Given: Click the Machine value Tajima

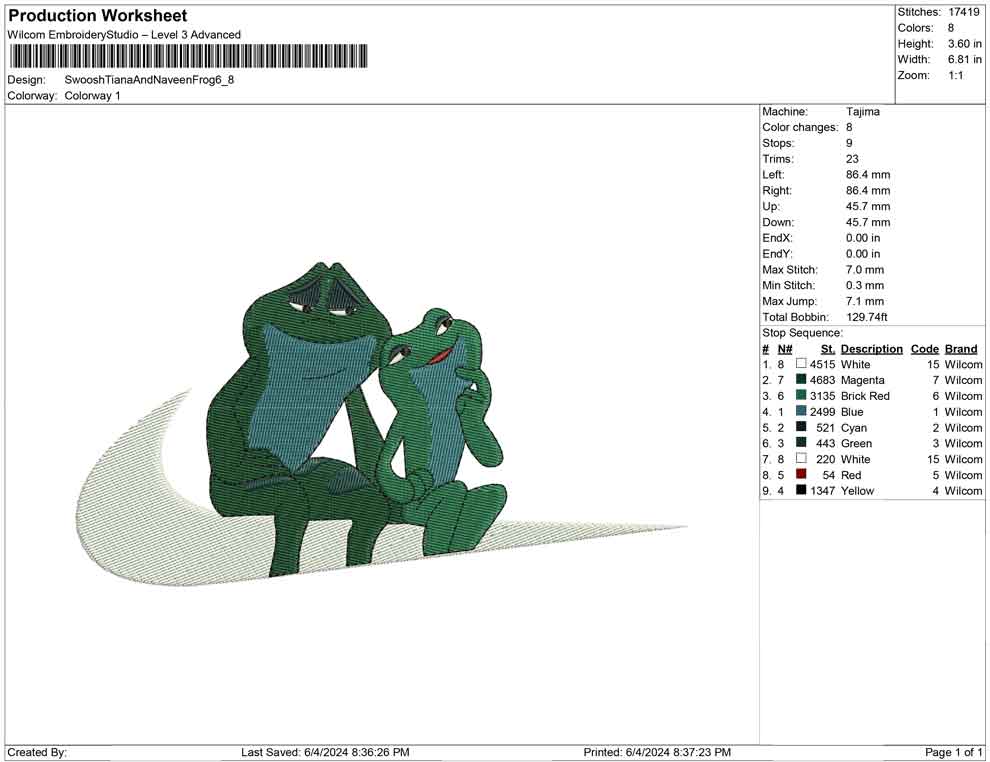Looking at the screenshot, I should coord(862,112).
